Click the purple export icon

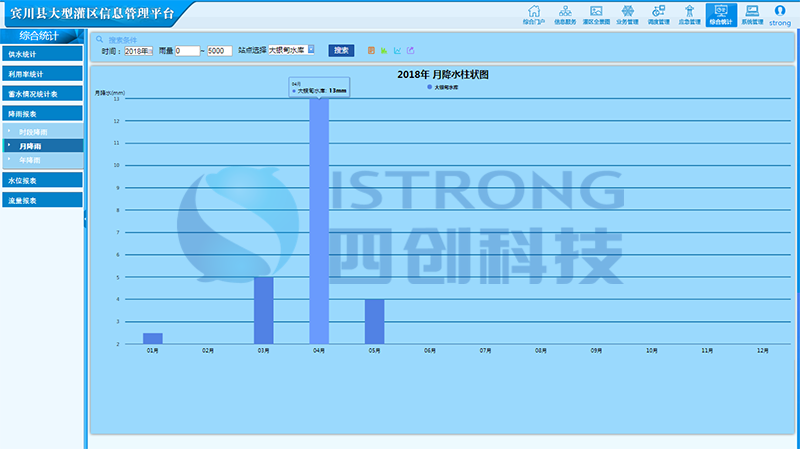(x=410, y=51)
